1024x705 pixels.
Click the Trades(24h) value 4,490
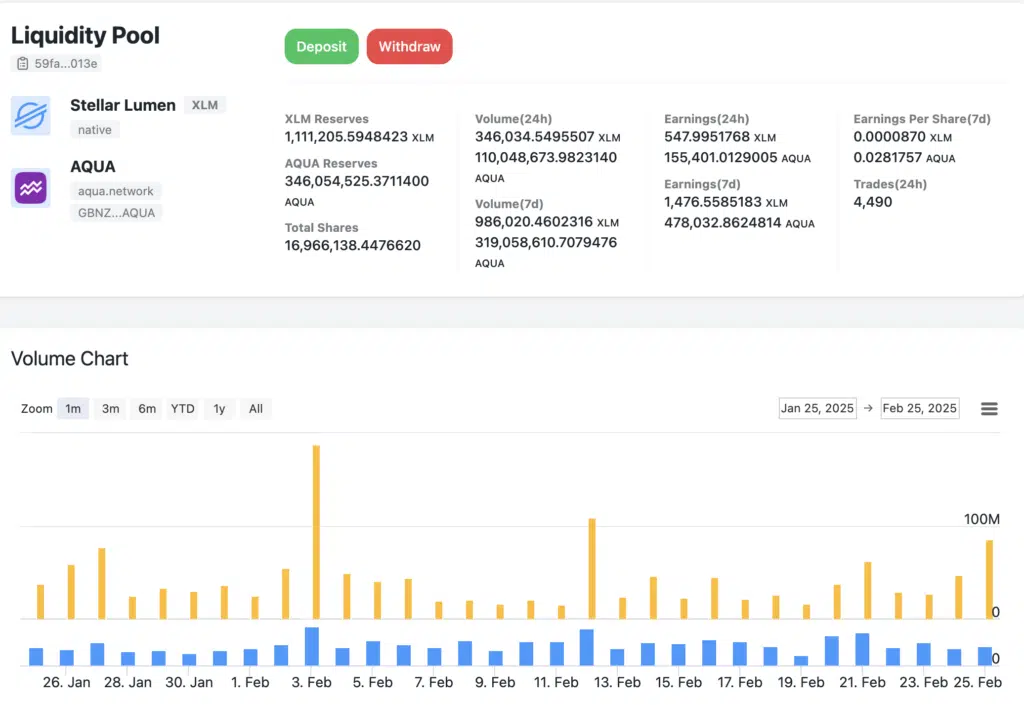(x=872, y=202)
